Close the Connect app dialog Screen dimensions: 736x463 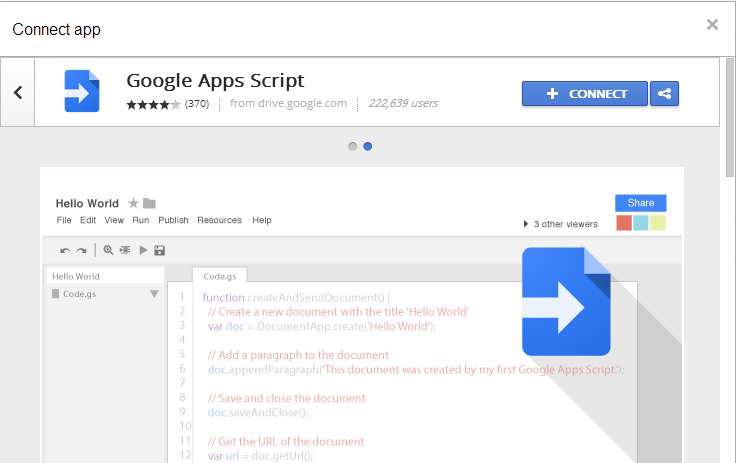click(x=712, y=24)
